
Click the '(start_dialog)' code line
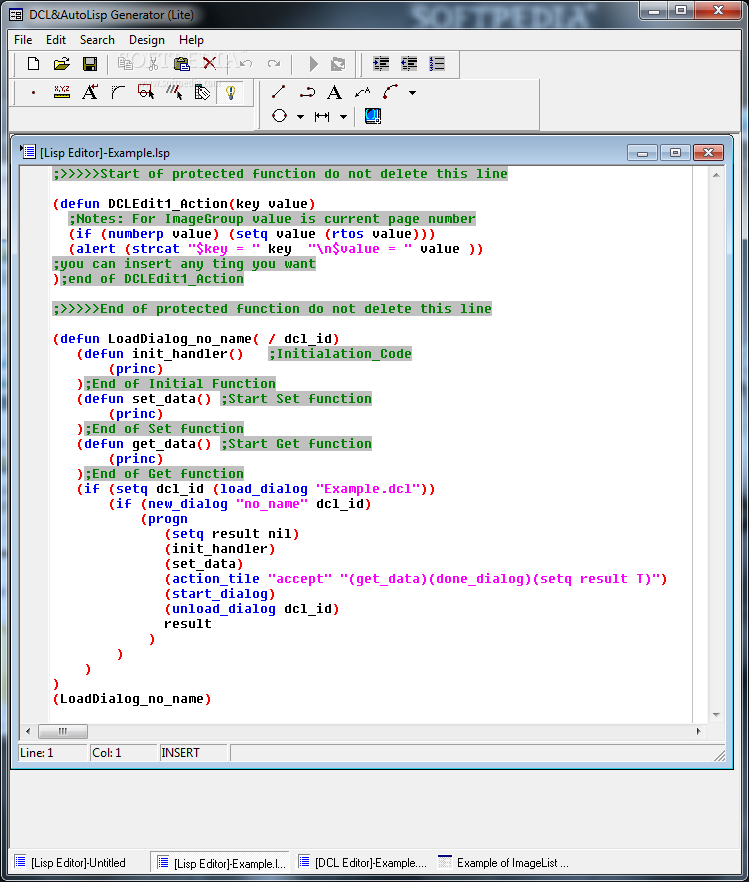coord(220,594)
